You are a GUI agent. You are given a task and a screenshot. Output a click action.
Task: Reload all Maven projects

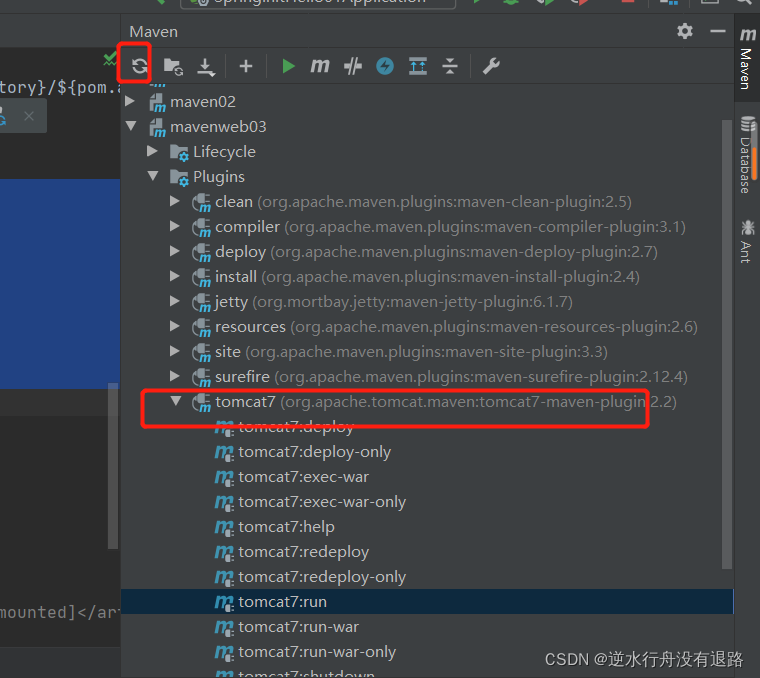pos(140,65)
